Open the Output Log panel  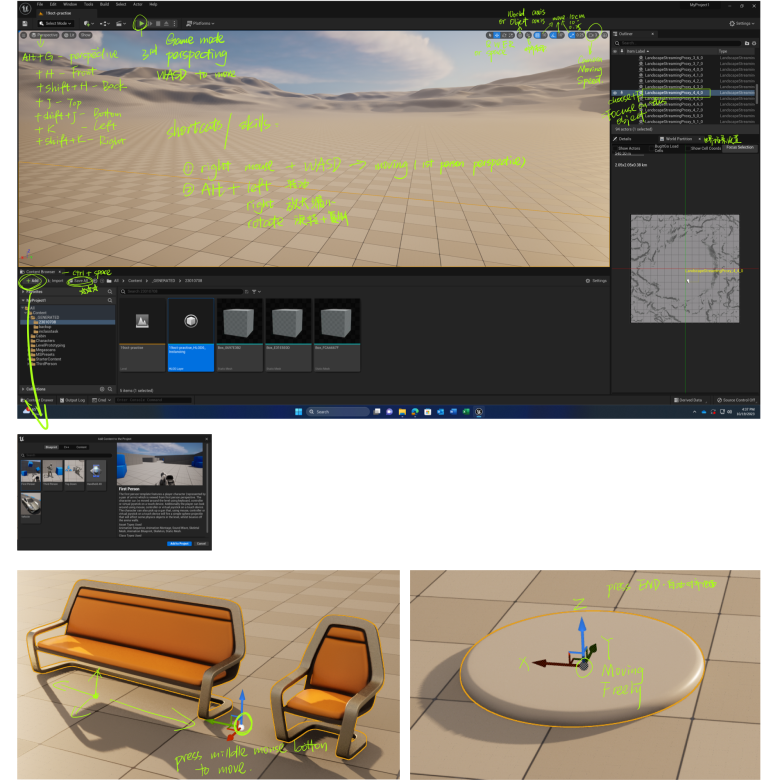72,400
